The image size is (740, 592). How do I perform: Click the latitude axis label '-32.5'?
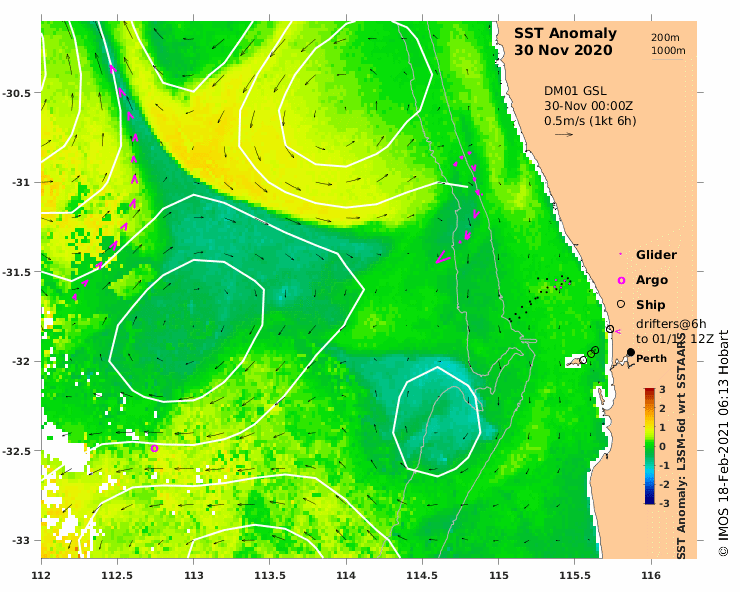[x=17, y=451]
